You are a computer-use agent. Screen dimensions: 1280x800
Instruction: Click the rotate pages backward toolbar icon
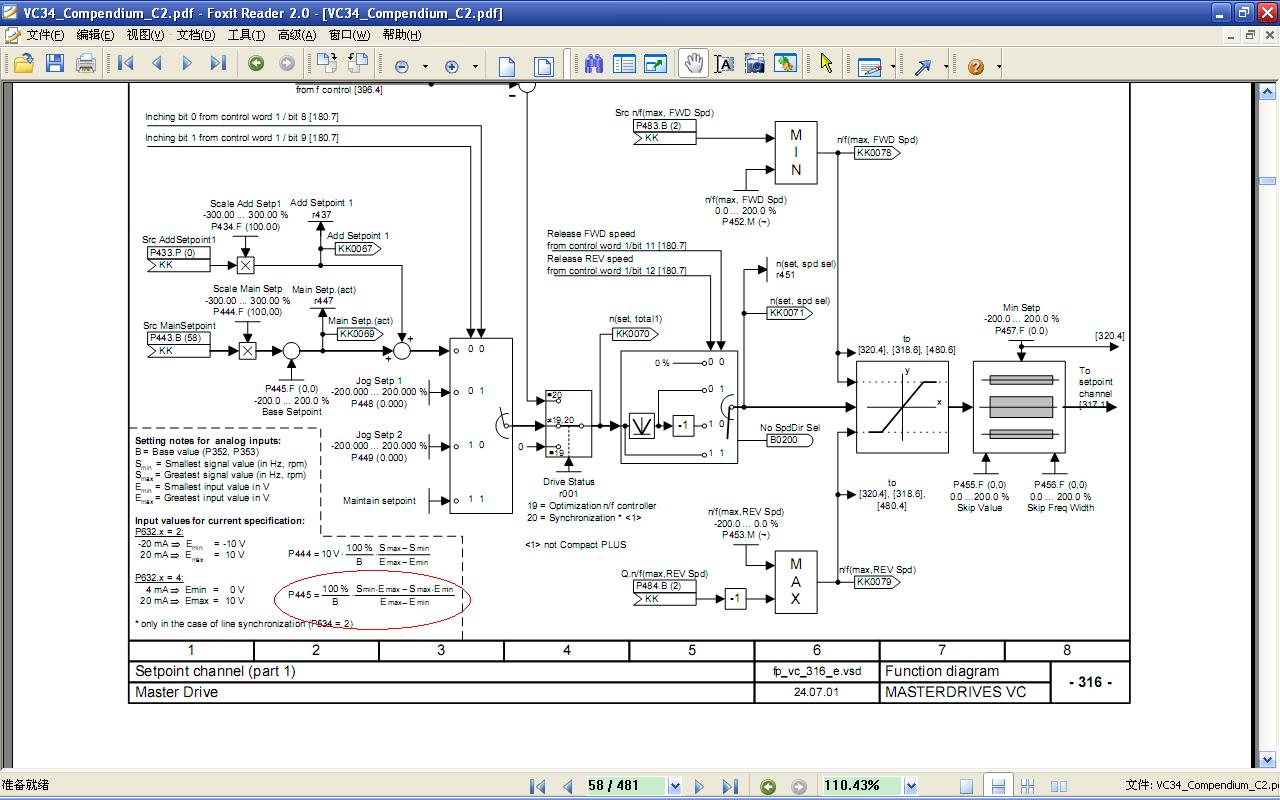356,64
